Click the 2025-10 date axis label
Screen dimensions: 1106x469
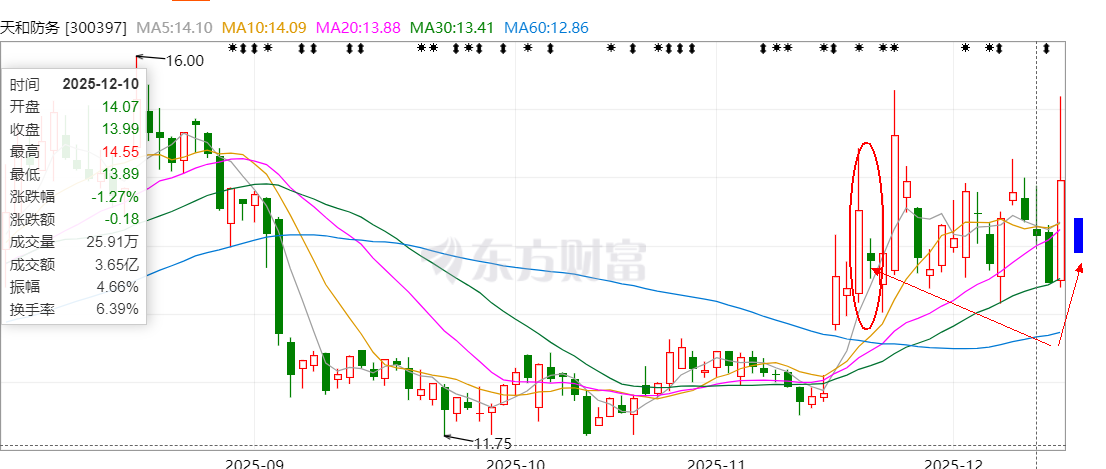pos(517,463)
